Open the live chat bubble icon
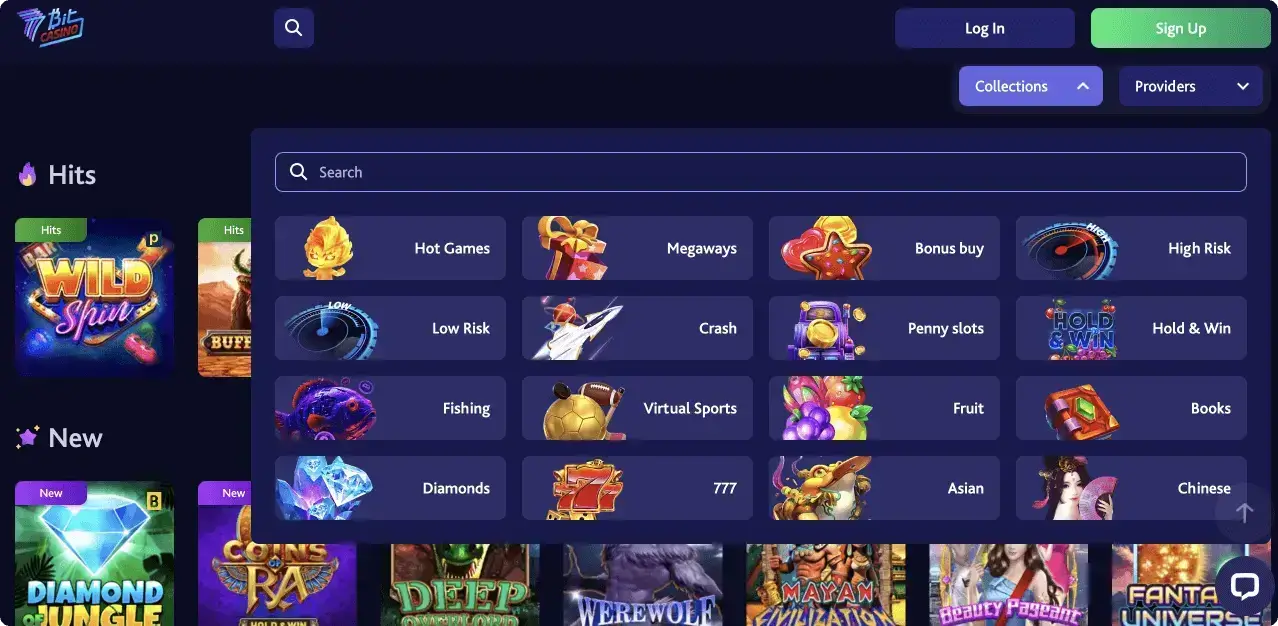The image size is (1278, 626). tap(1244, 585)
